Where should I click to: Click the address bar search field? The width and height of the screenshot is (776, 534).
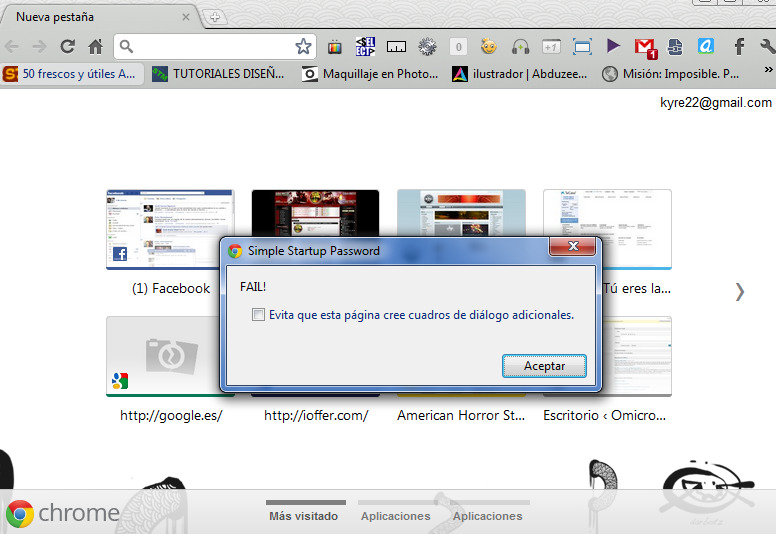click(214, 47)
